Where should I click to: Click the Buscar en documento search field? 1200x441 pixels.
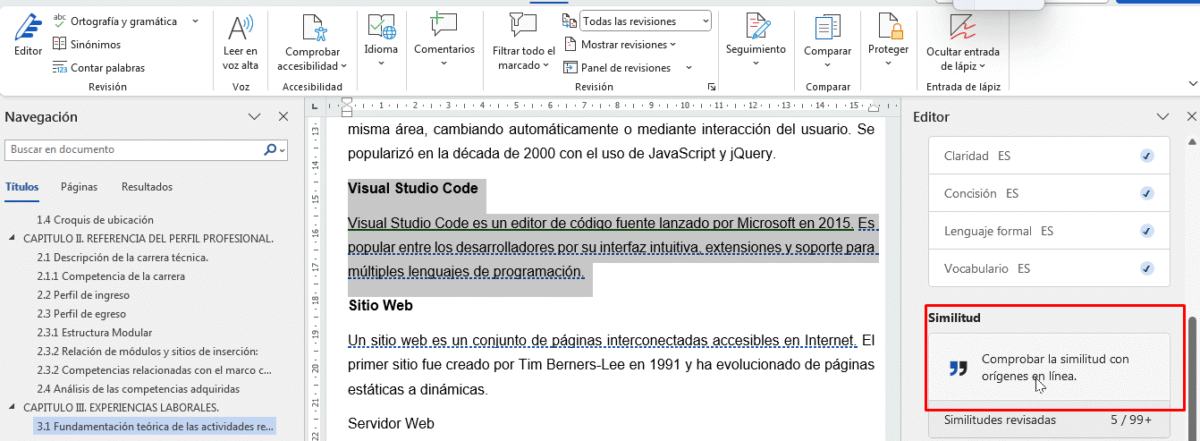tap(135, 149)
